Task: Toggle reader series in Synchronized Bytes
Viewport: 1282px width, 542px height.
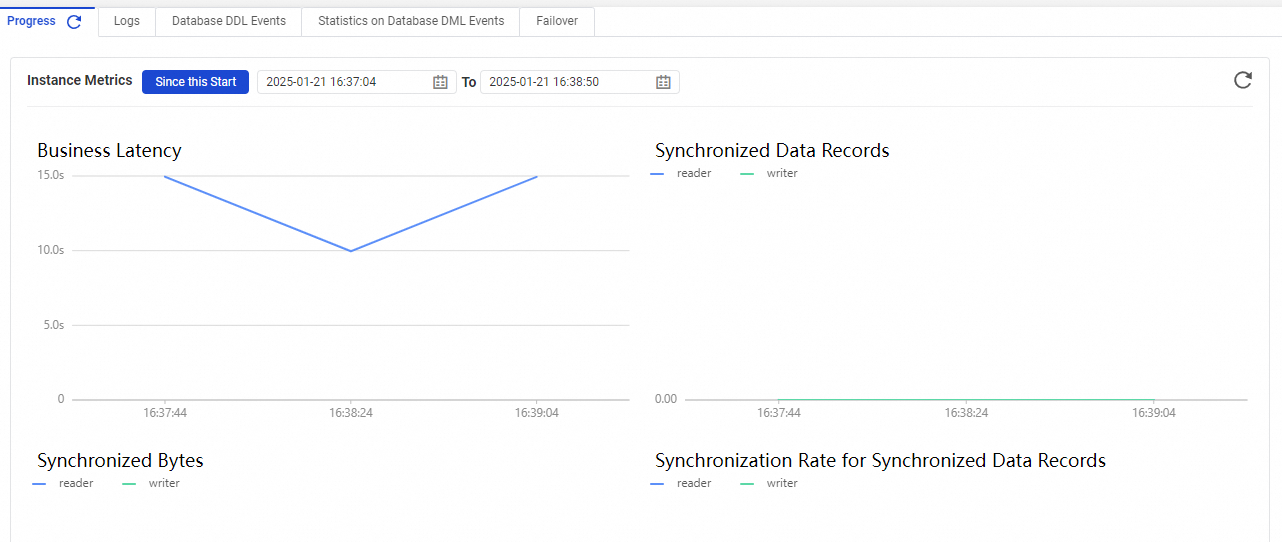Action: point(65,483)
